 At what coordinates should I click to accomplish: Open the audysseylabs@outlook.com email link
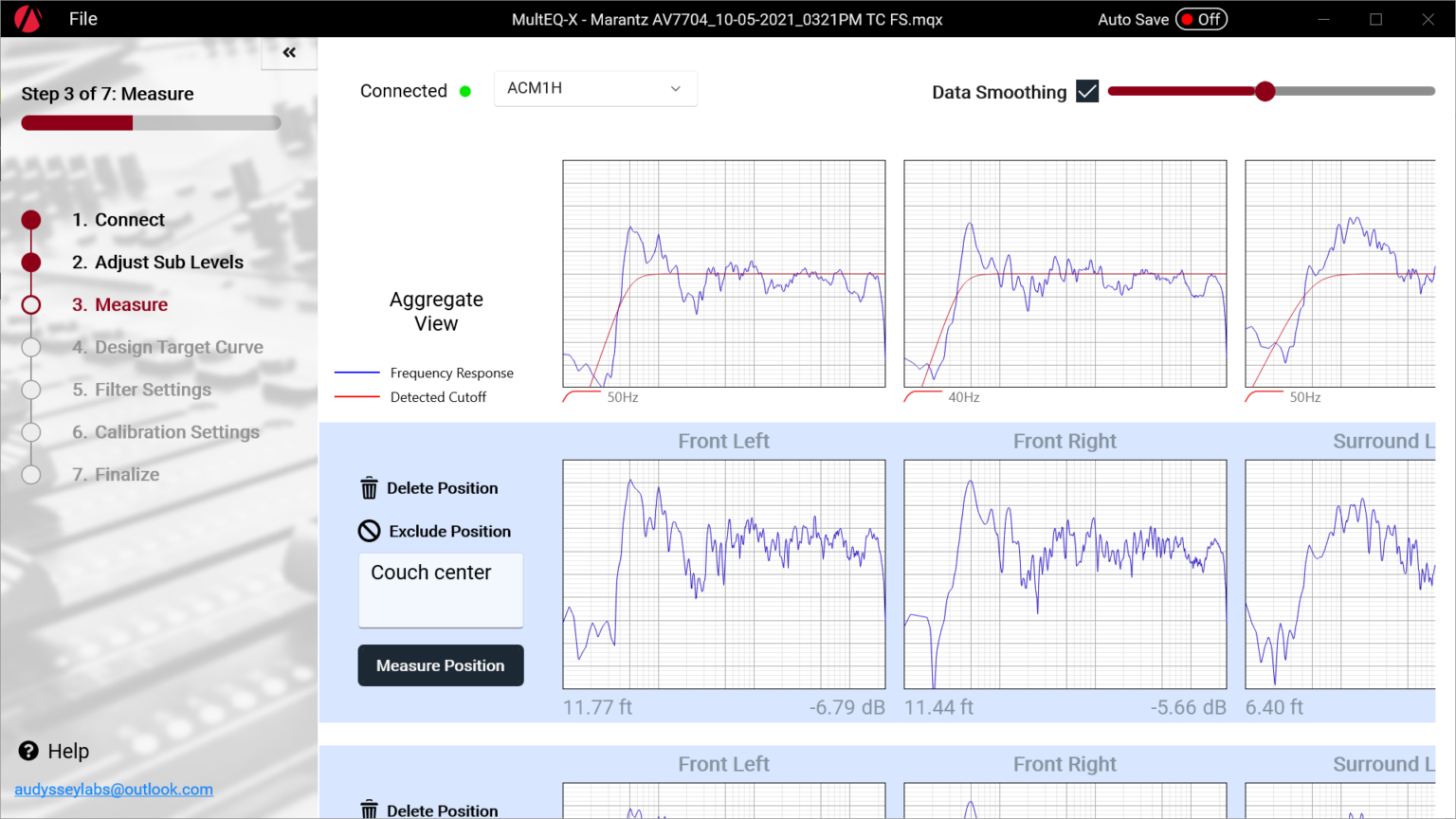click(x=114, y=790)
